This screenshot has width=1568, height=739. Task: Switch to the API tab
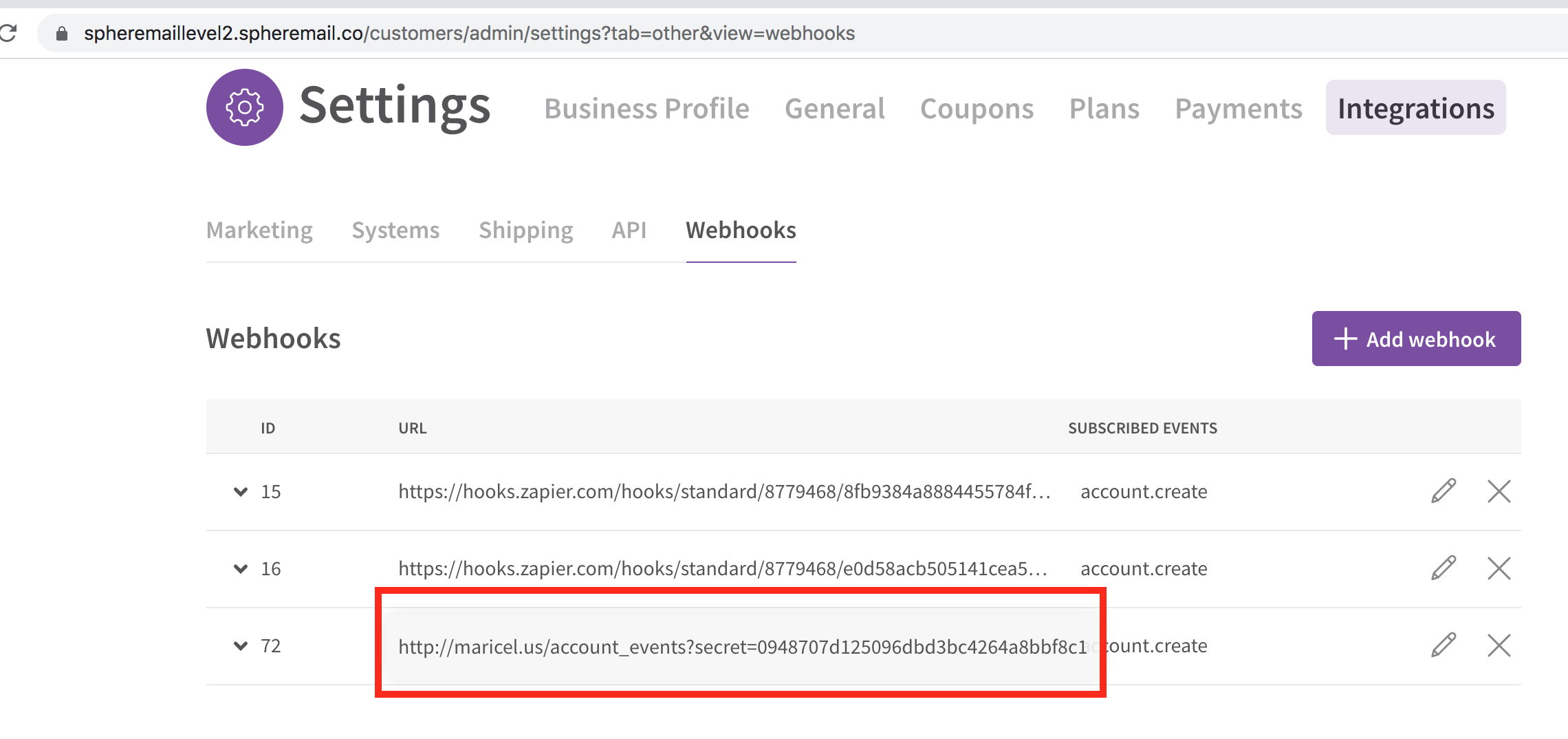click(629, 231)
